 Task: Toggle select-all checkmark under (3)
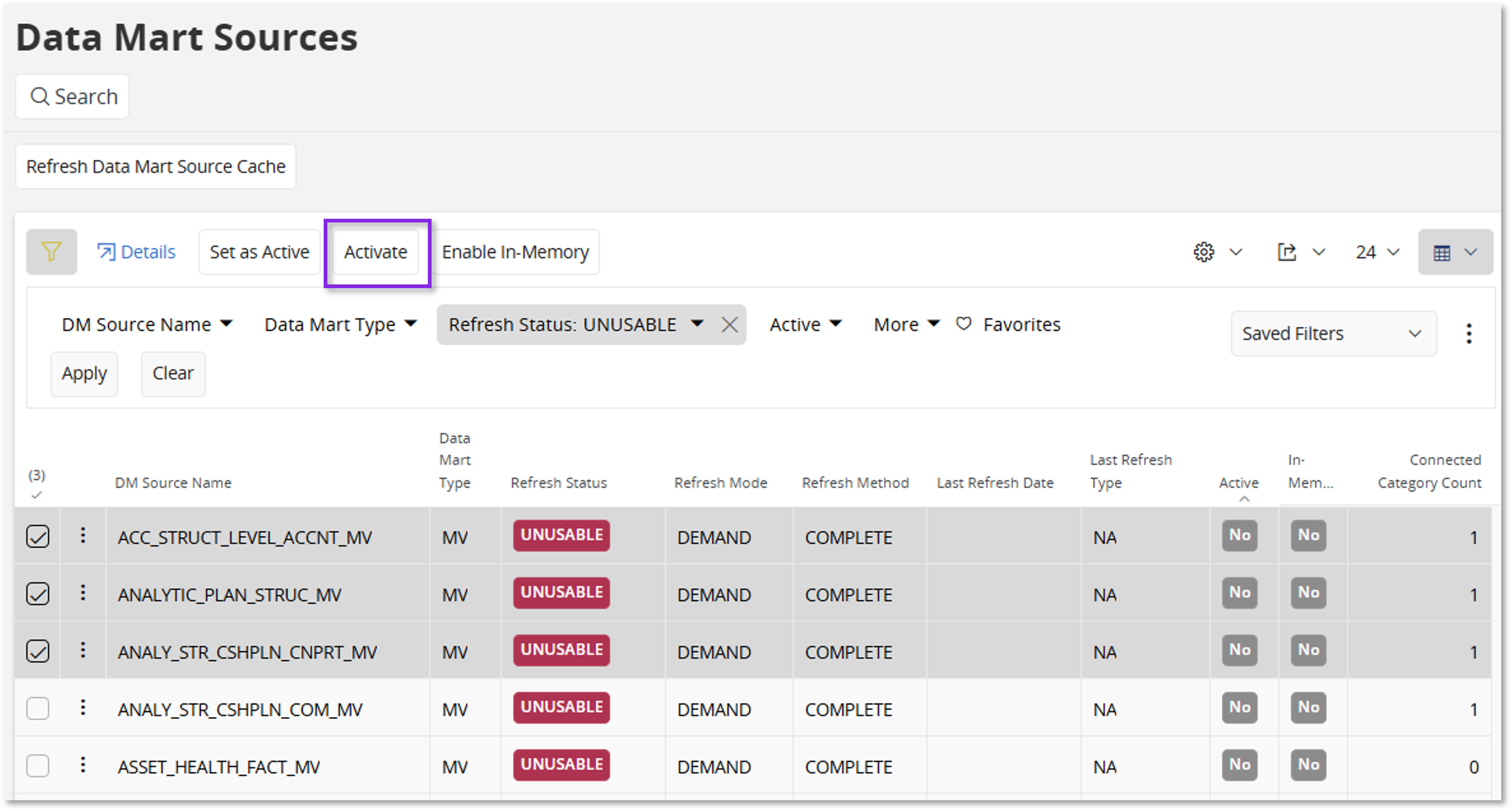36,496
